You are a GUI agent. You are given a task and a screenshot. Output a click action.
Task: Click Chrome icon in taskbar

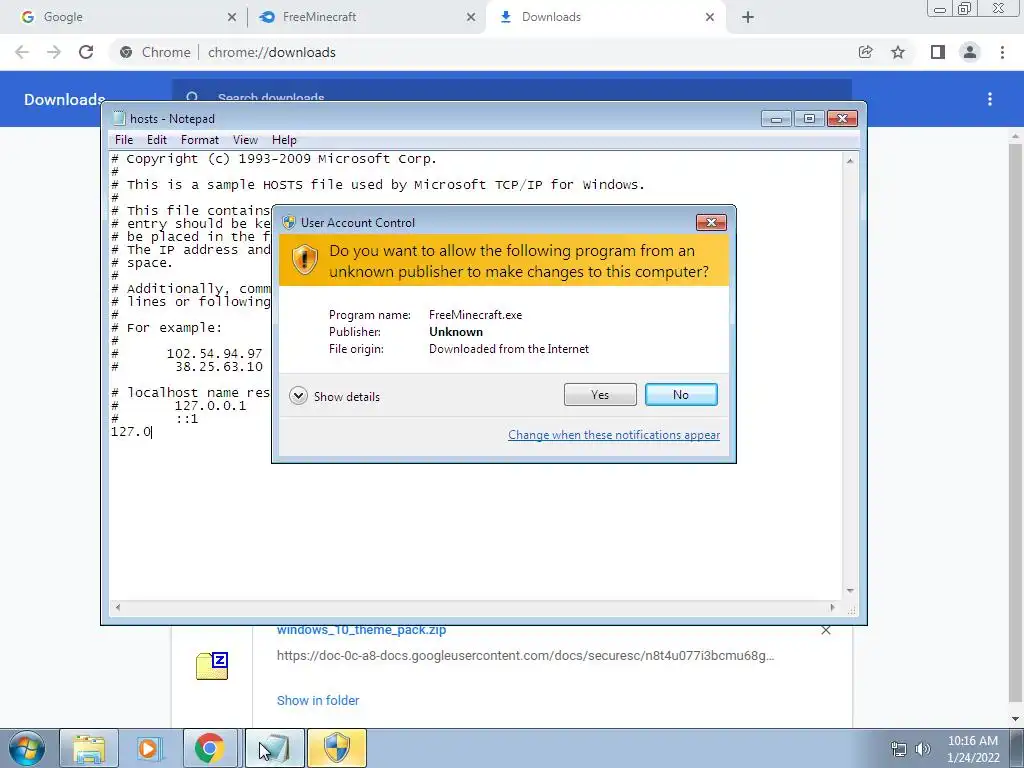coord(210,748)
